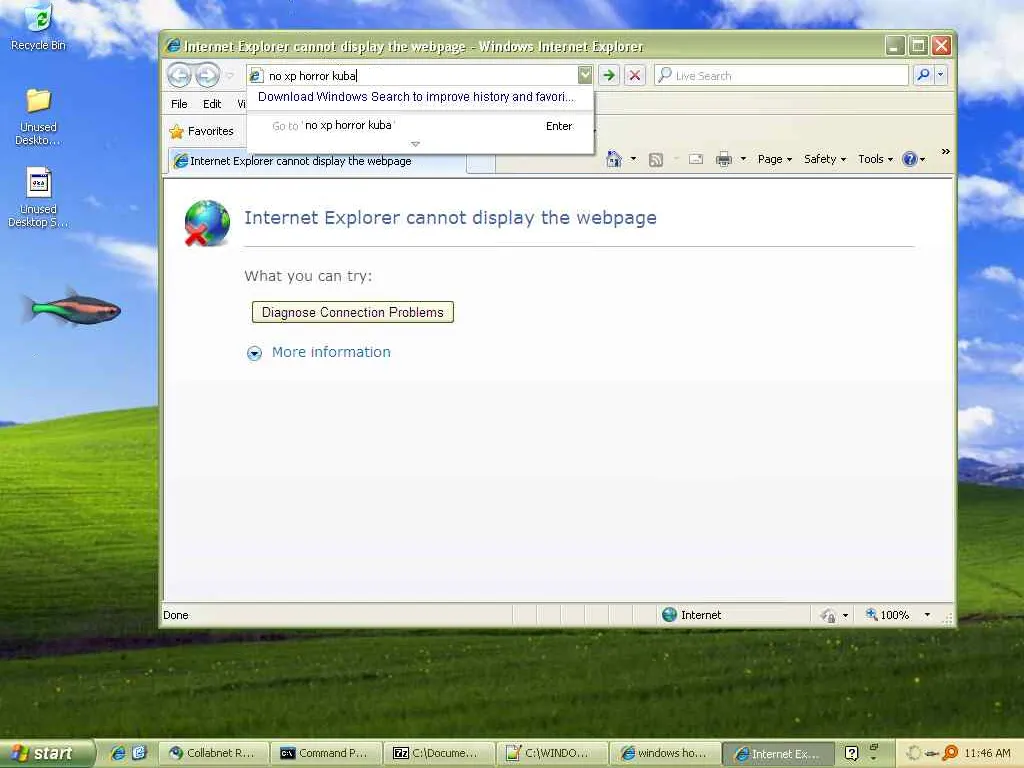Click the green Go arrow button
The image size is (1024, 768).
pos(609,75)
